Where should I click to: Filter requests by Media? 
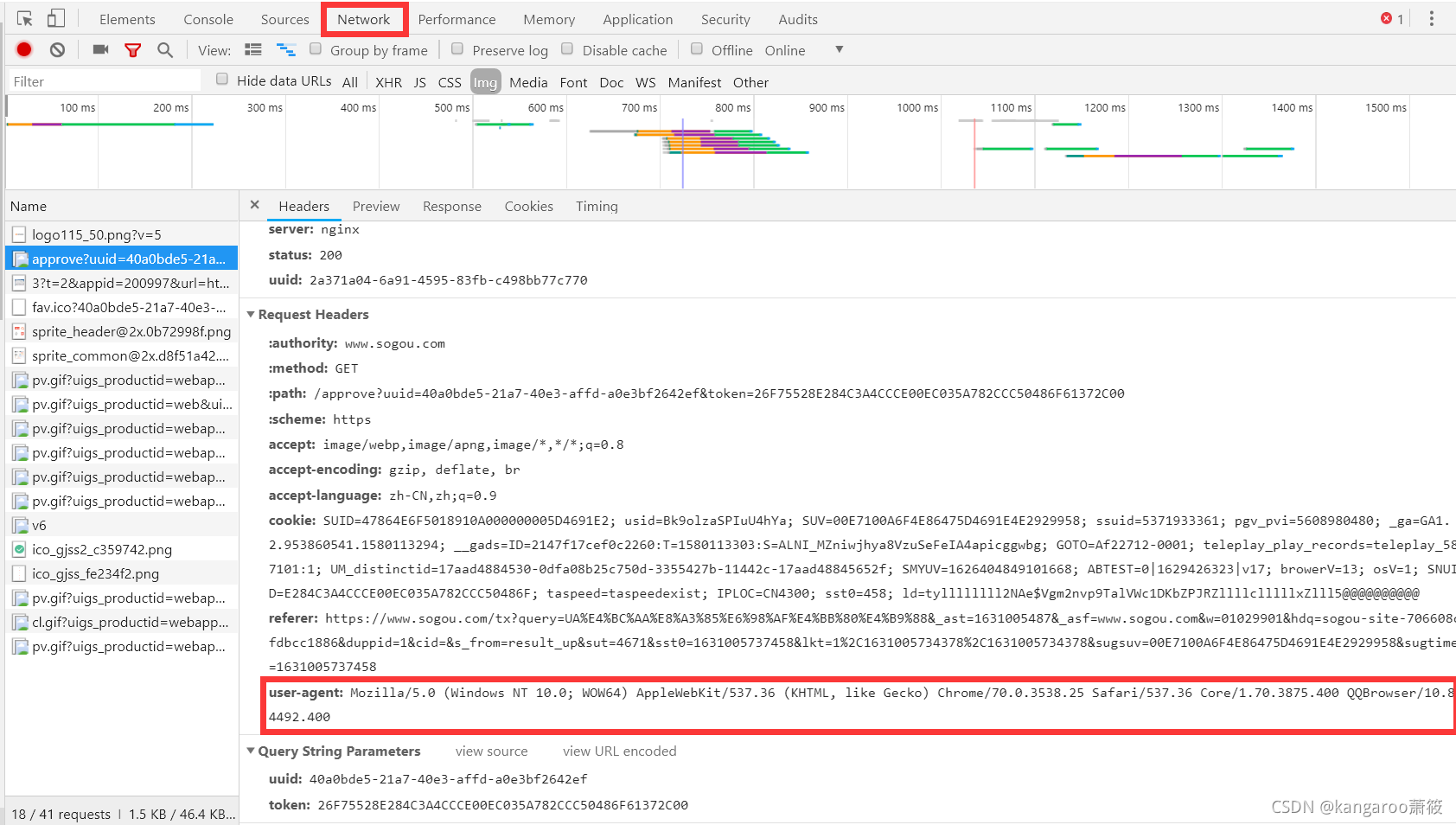point(528,82)
